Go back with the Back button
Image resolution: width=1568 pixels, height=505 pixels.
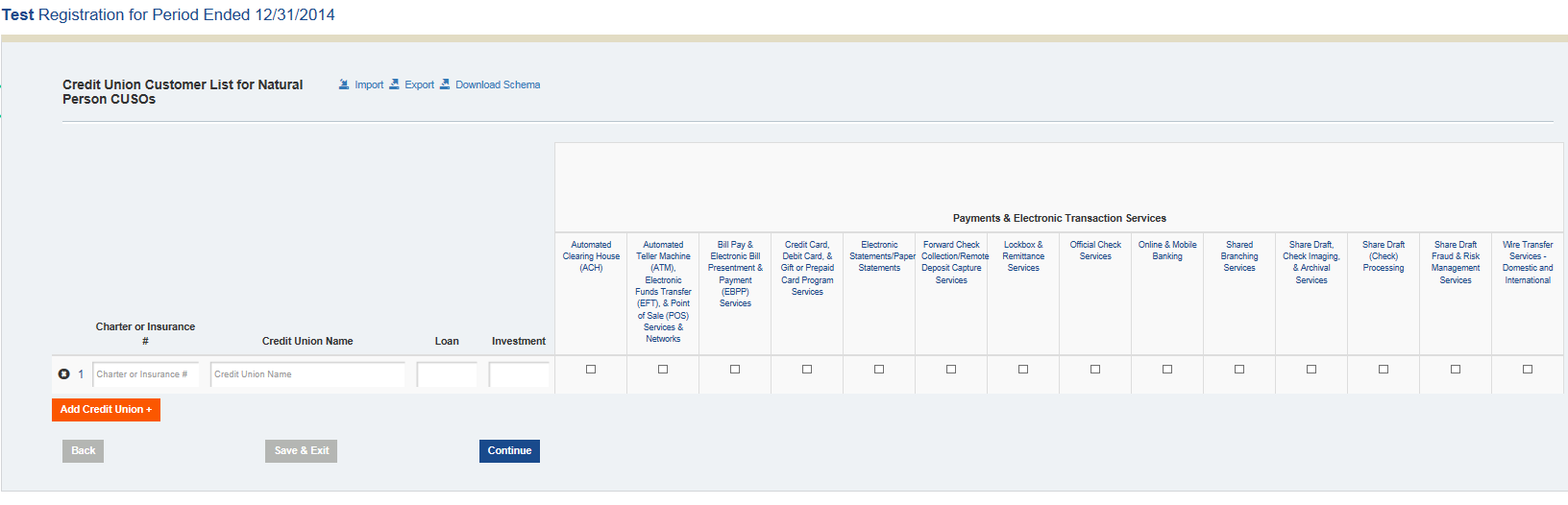click(84, 451)
